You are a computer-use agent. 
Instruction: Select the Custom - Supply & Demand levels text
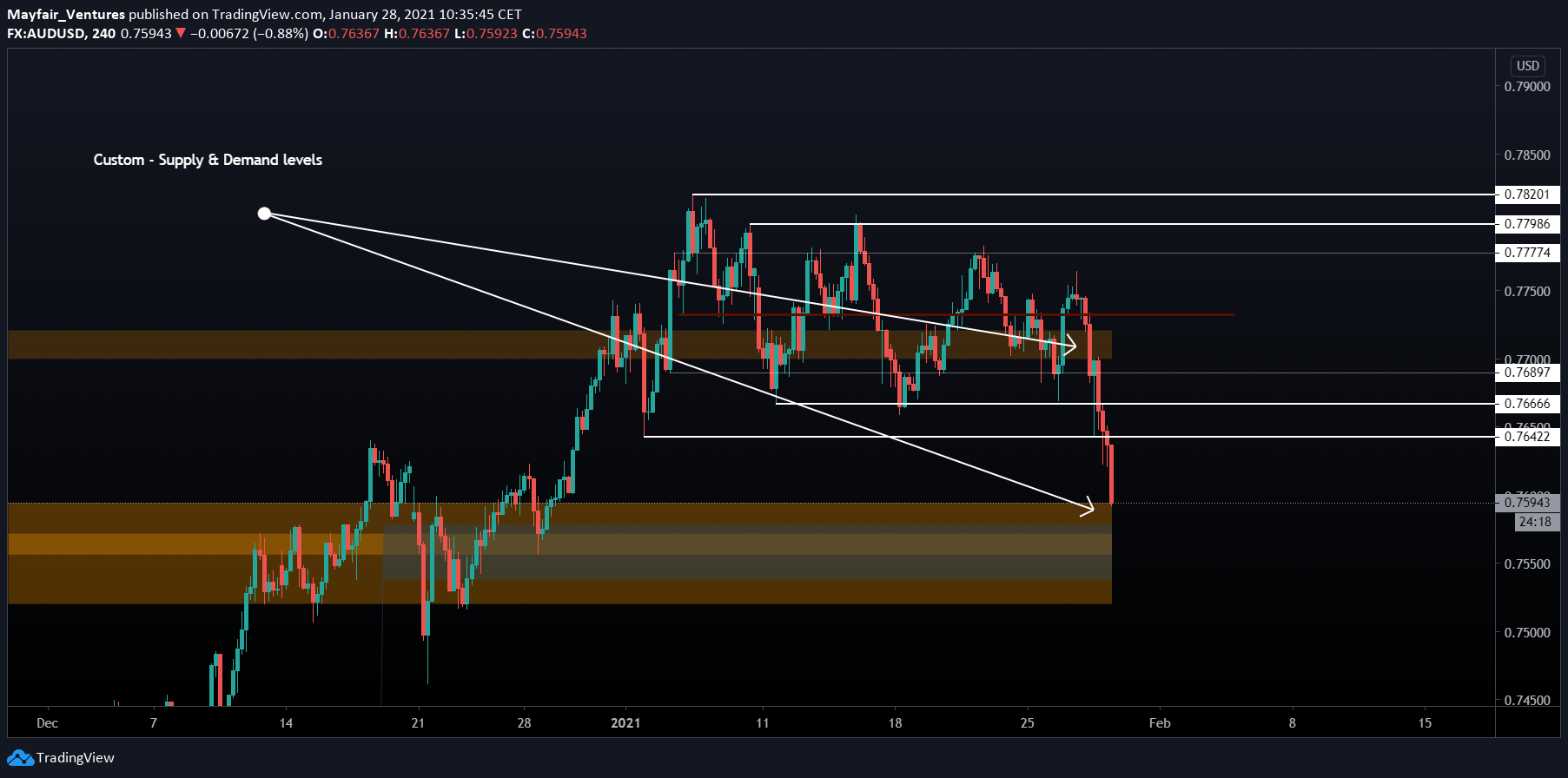[x=208, y=160]
